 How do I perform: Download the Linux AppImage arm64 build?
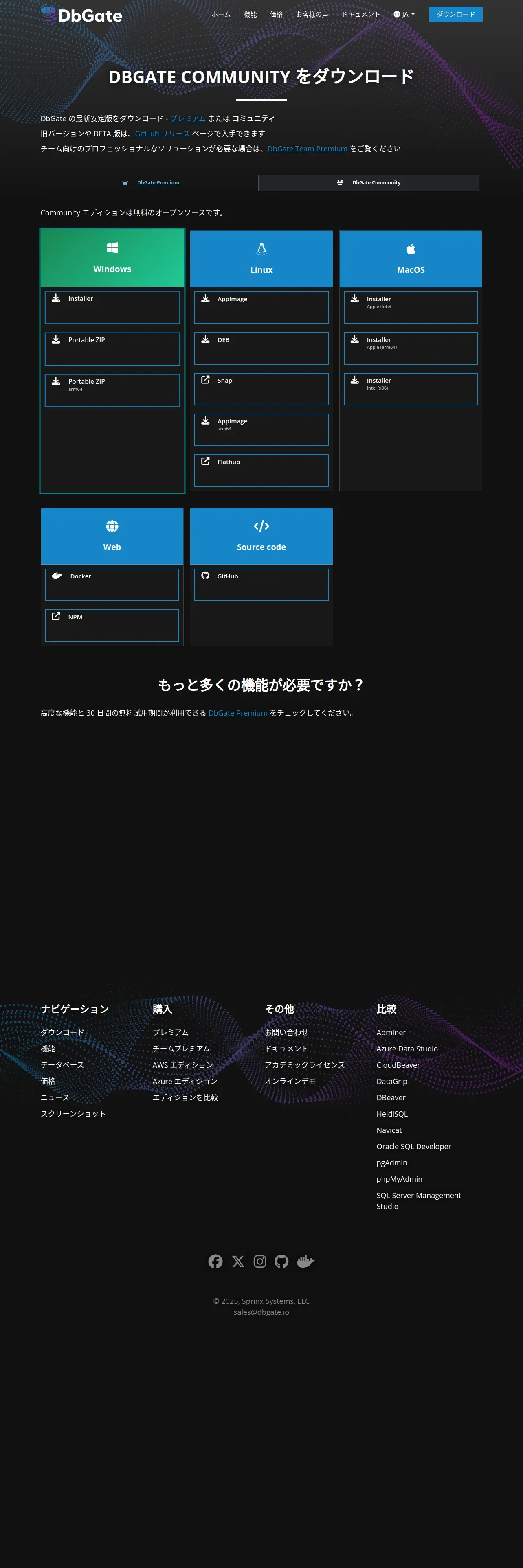click(261, 430)
